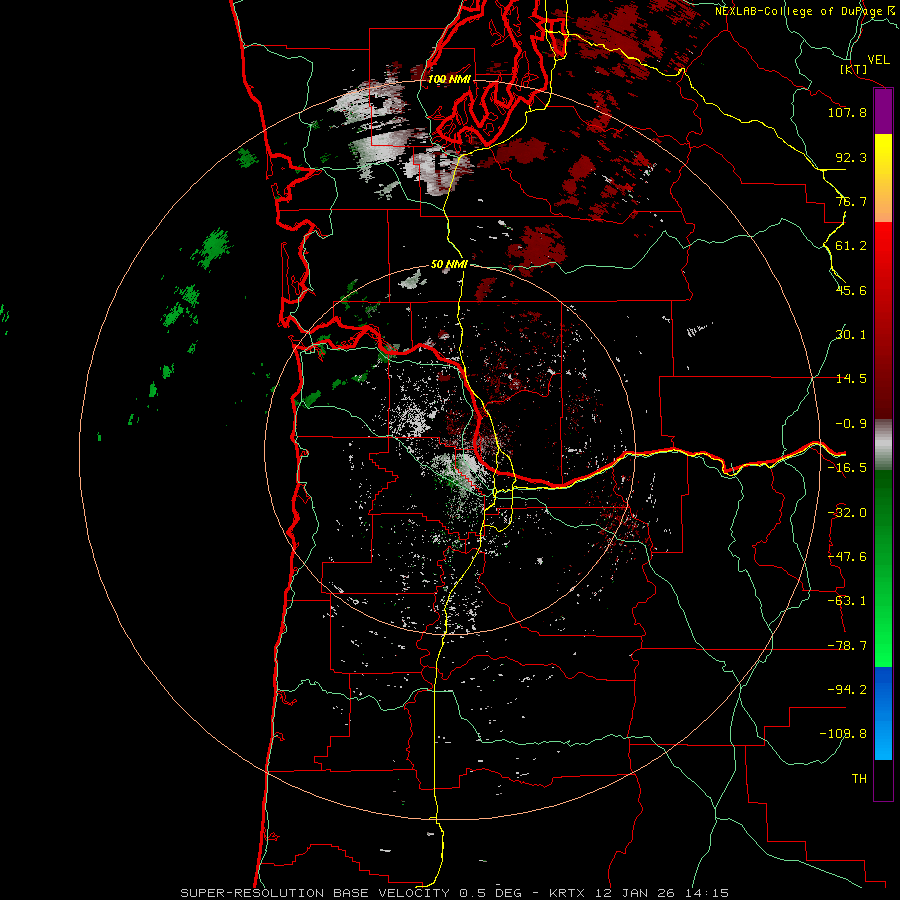
Task: Click the 50 NMI range ring label
Action: (x=449, y=264)
